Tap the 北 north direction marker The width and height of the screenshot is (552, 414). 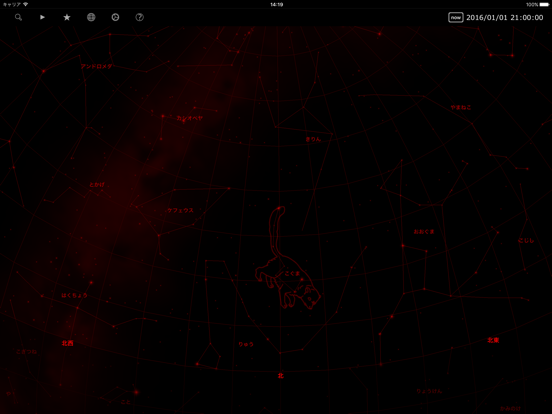[x=281, y=376]
